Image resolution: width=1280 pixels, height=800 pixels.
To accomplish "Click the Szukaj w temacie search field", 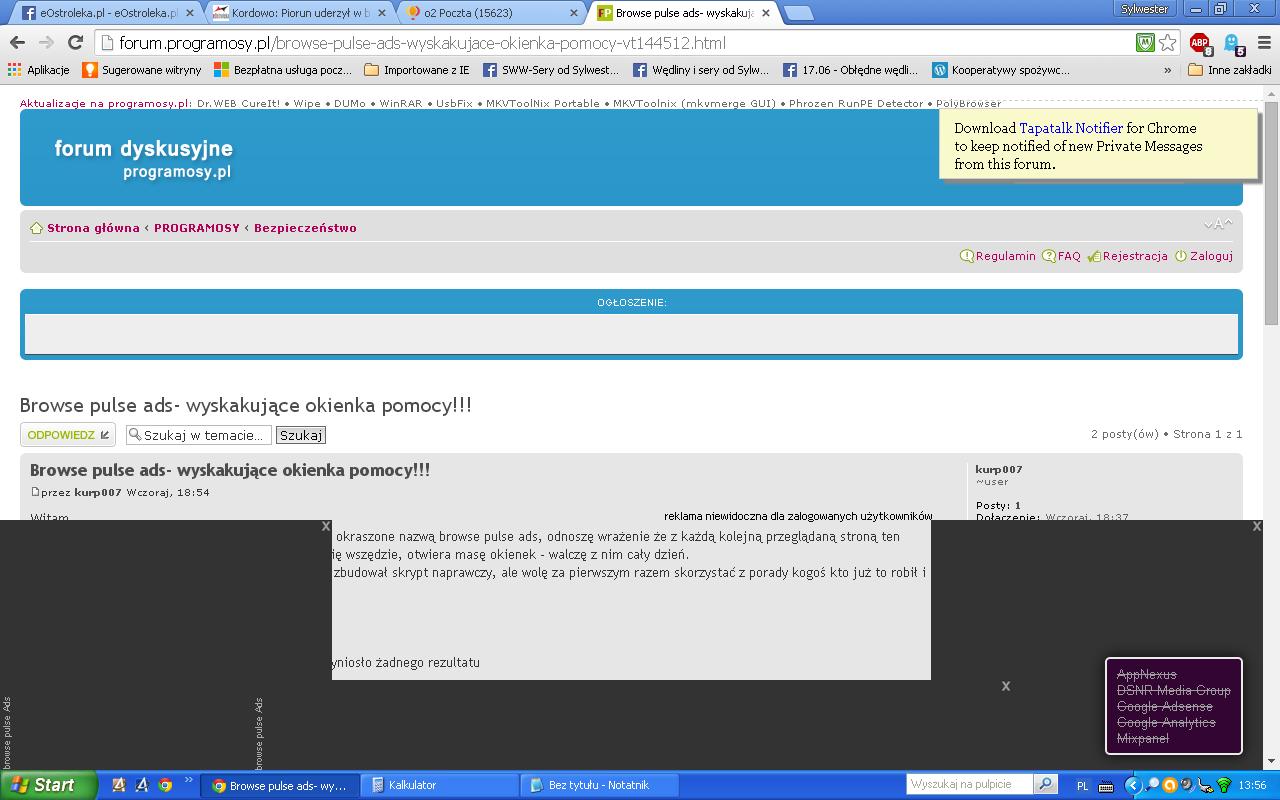I will click(x=205, y=435).
